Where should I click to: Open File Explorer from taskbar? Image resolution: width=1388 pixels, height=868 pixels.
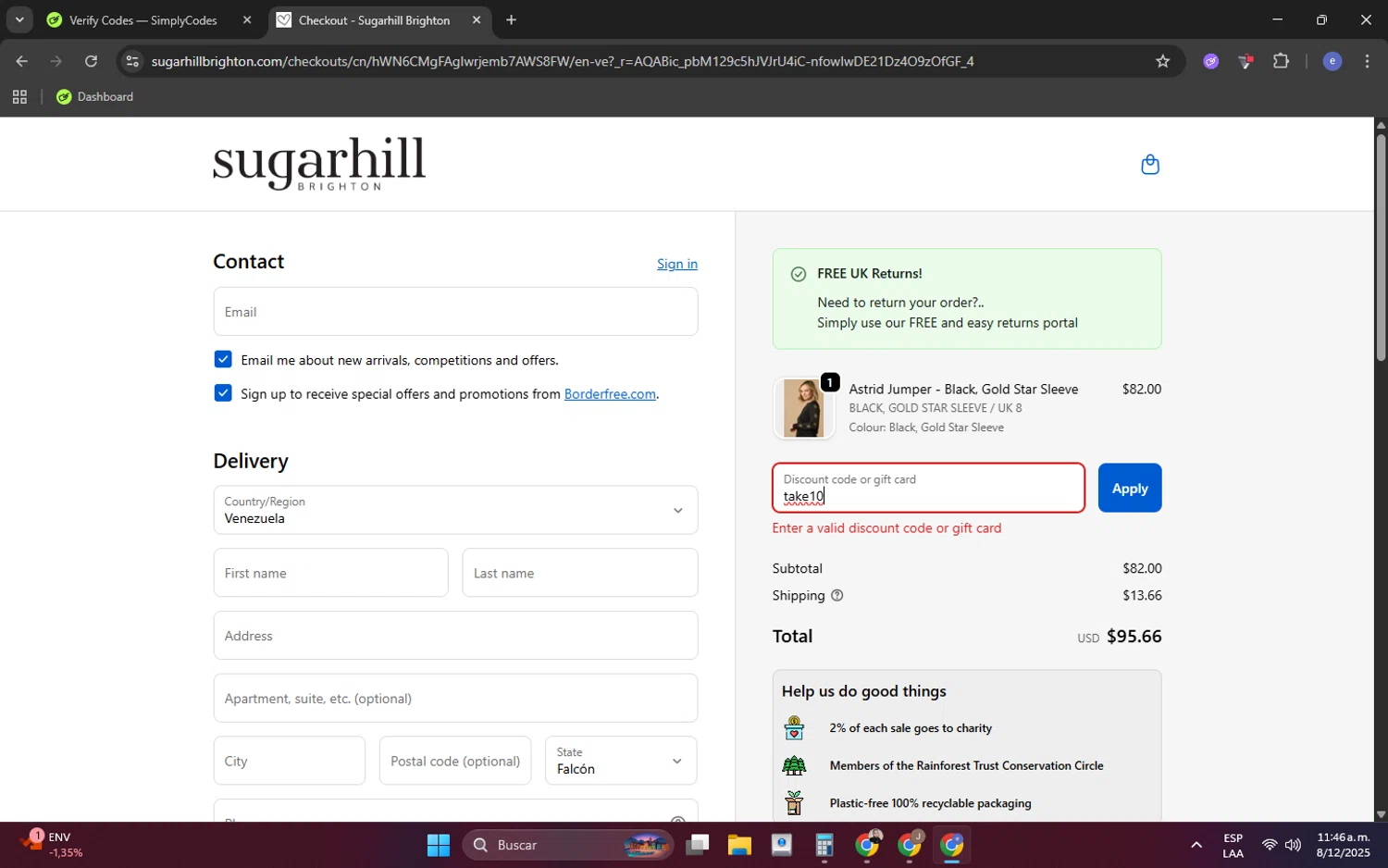coord(738,845)
